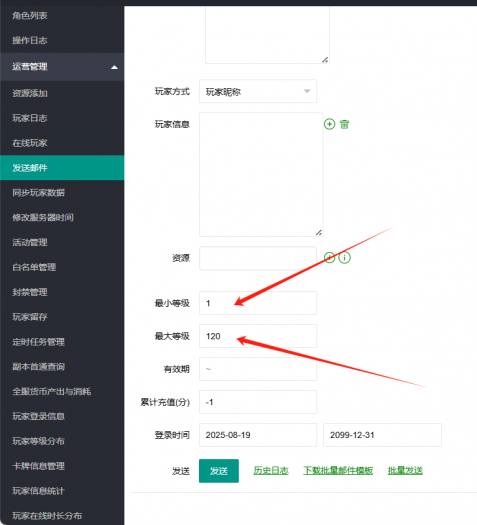Click 下载批量邮件模板 link
477x525 pixels.
(x=338, y=470)
